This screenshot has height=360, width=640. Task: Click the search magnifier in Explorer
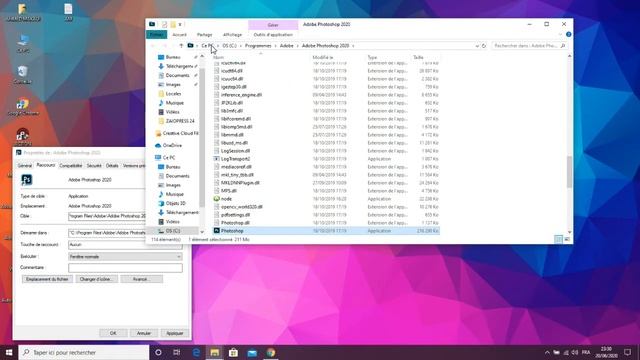pyautogui.click(x=563, y=46)
